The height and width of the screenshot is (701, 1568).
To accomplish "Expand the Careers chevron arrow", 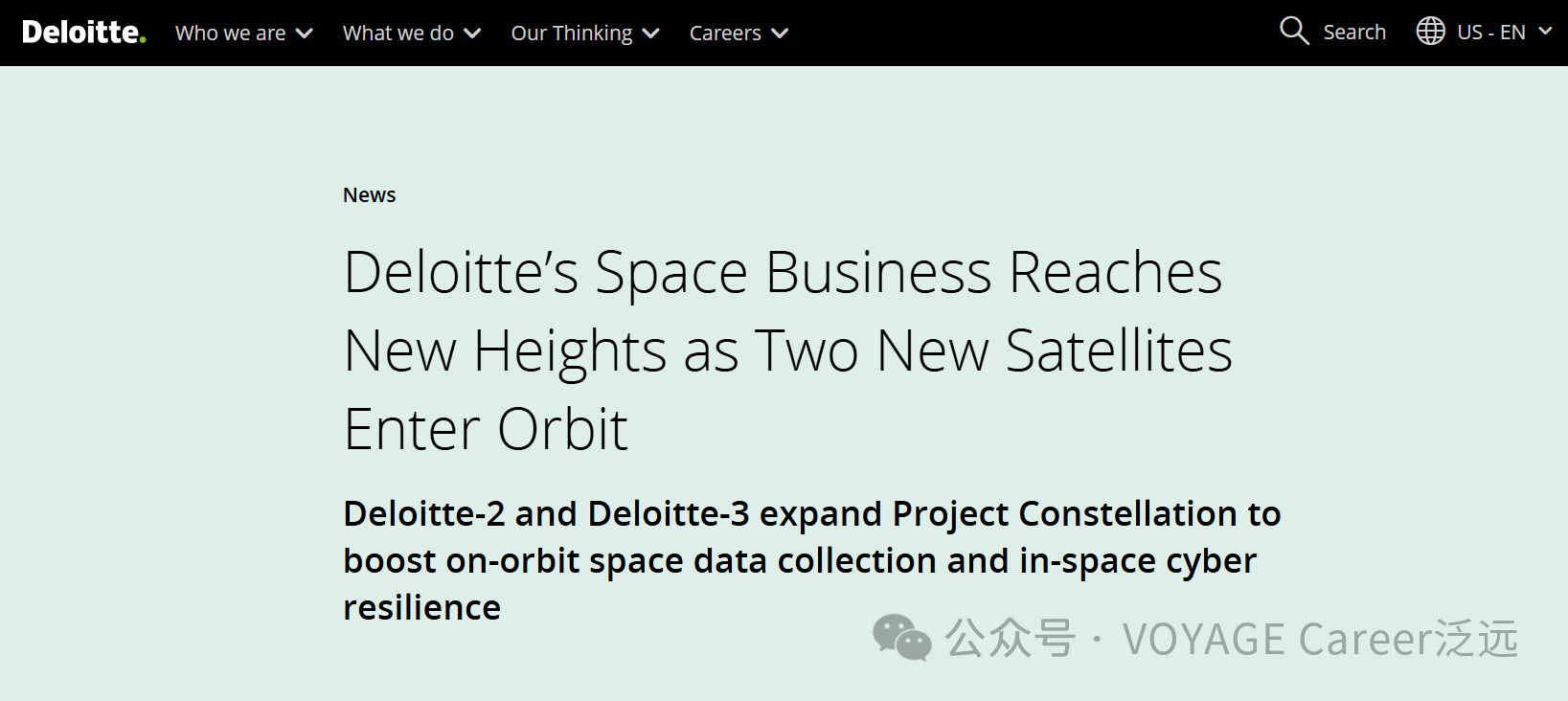I will tap(780, 34).
